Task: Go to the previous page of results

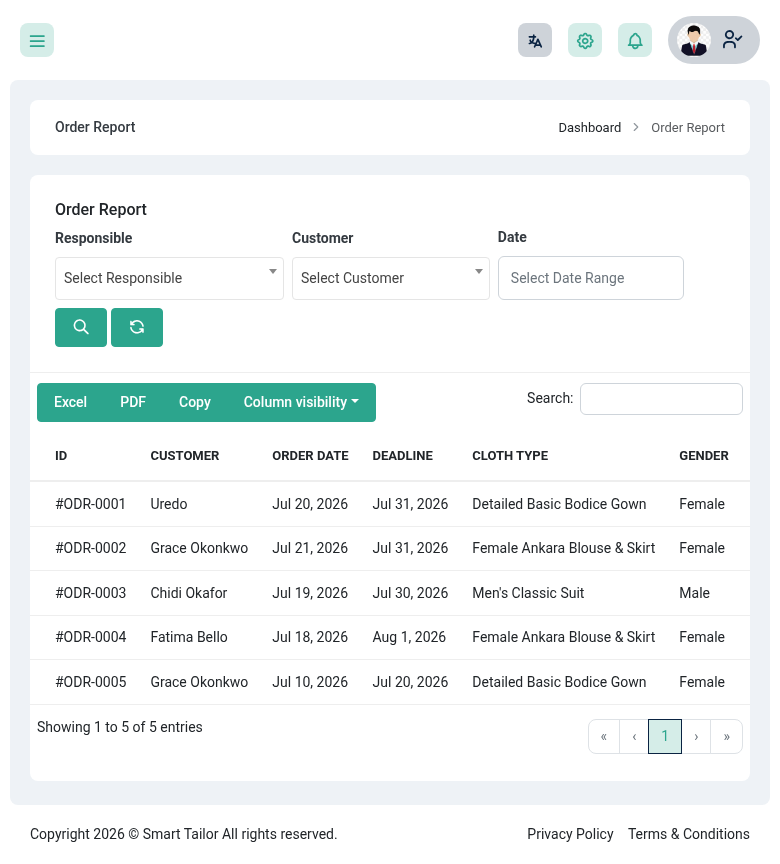Action: coord(634,737)
